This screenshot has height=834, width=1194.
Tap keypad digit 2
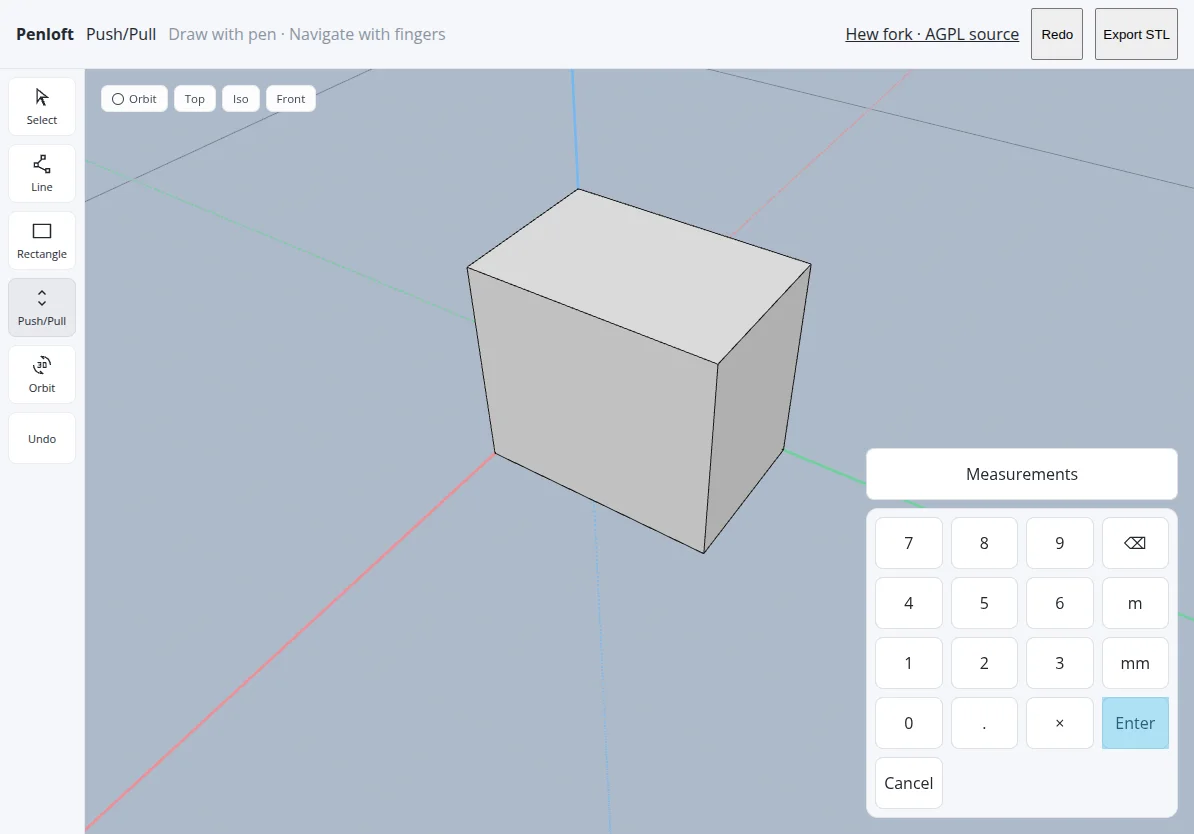[x=984, y=663]
